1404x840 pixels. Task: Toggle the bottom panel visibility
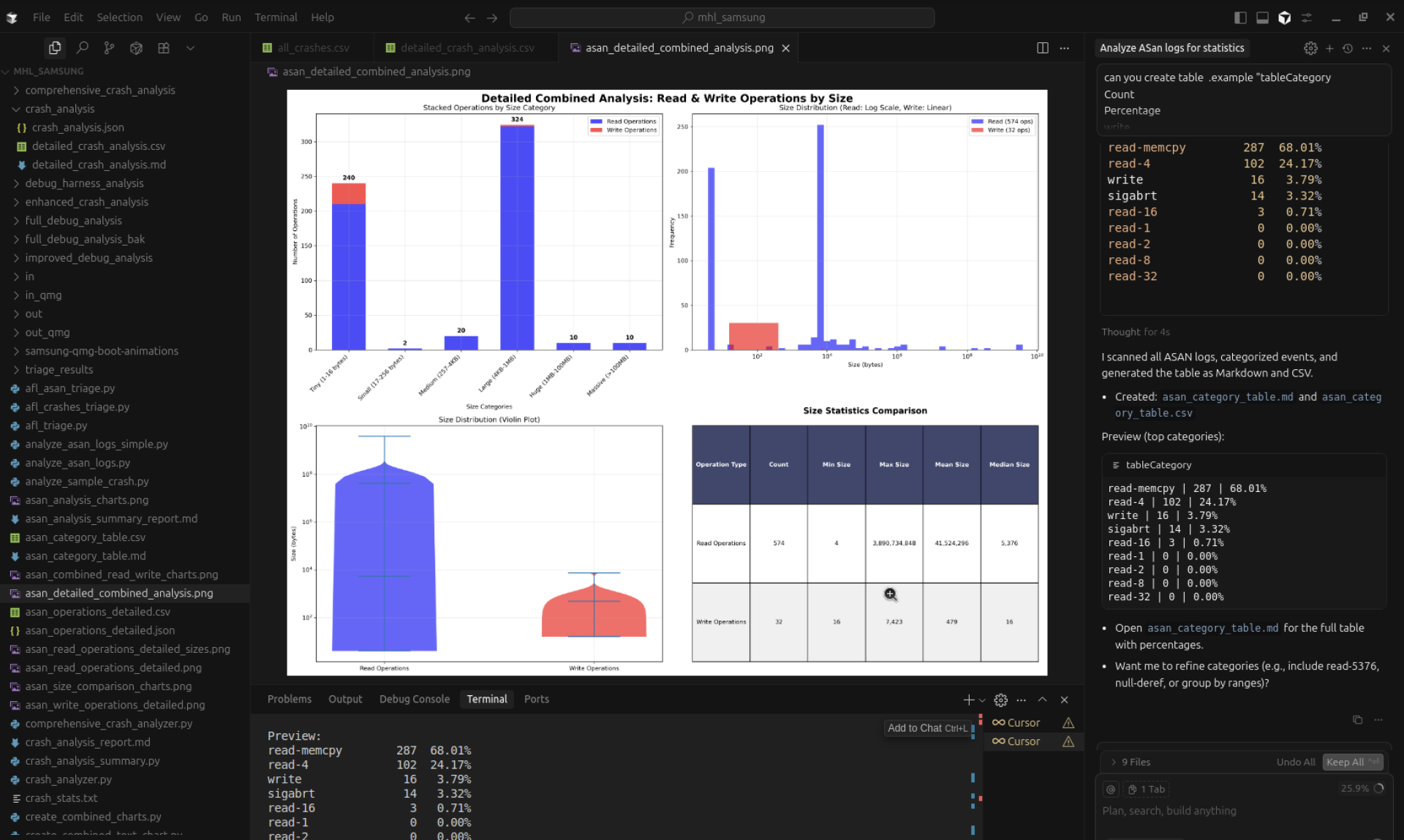click(x=1262, y=18)
